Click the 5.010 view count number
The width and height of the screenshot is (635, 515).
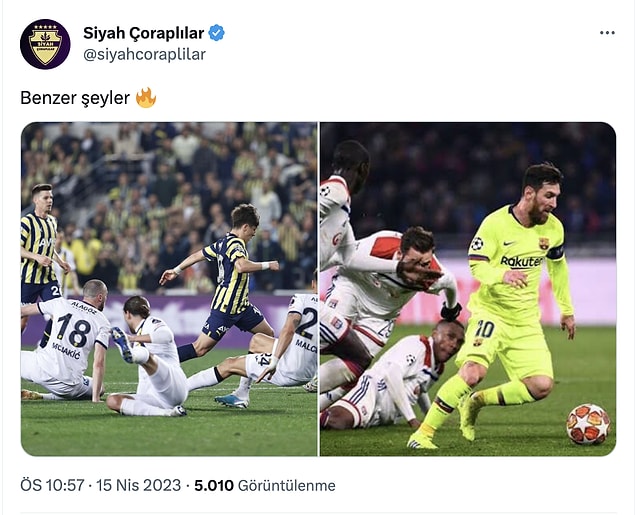click(x=214, y=485)
